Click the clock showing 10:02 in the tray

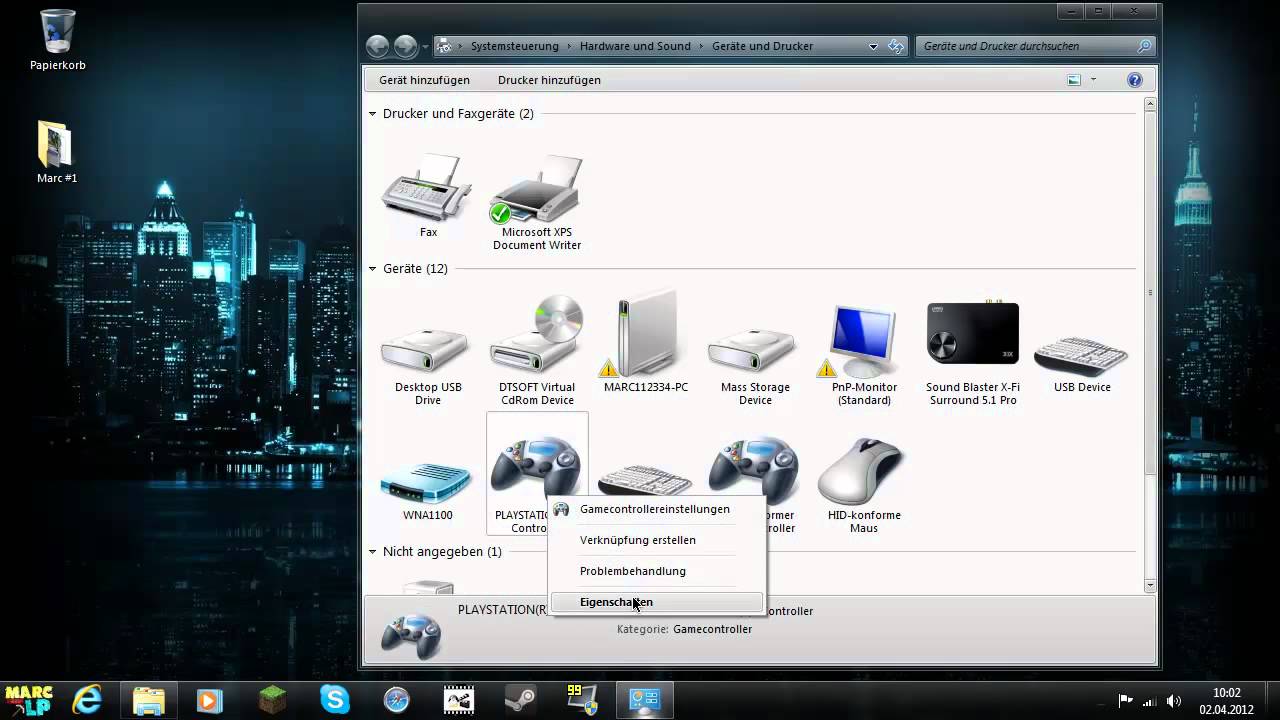[1226, 693]
